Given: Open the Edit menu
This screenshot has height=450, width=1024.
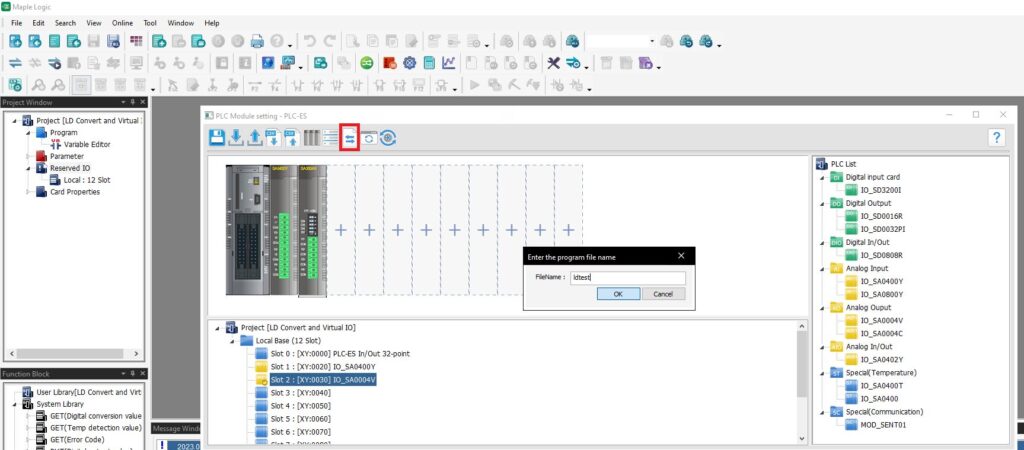Looking at the screenshot, I should pos(39,23).
